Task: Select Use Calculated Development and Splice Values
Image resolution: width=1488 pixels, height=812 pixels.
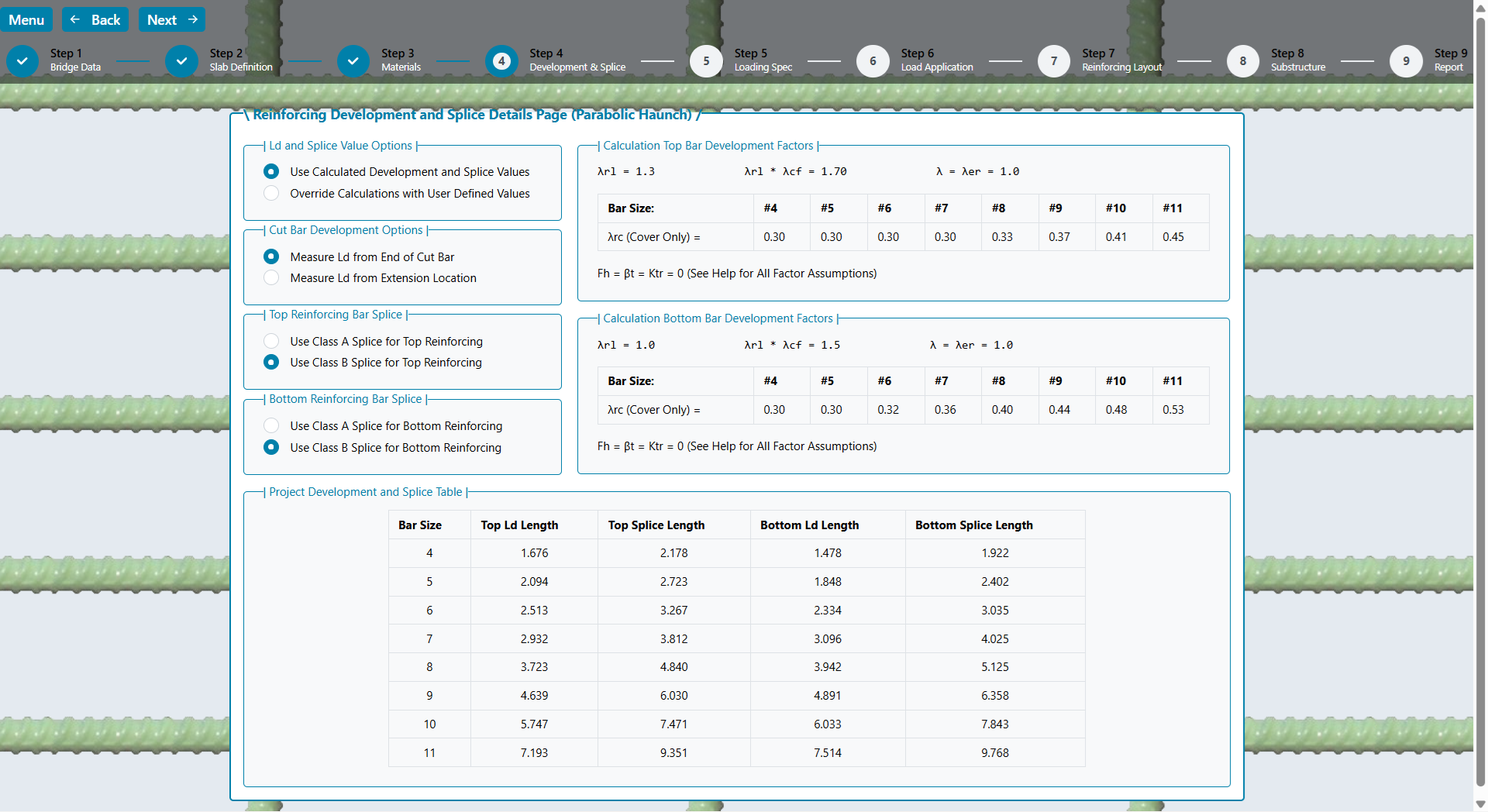Action: click(x=271, y=171)
